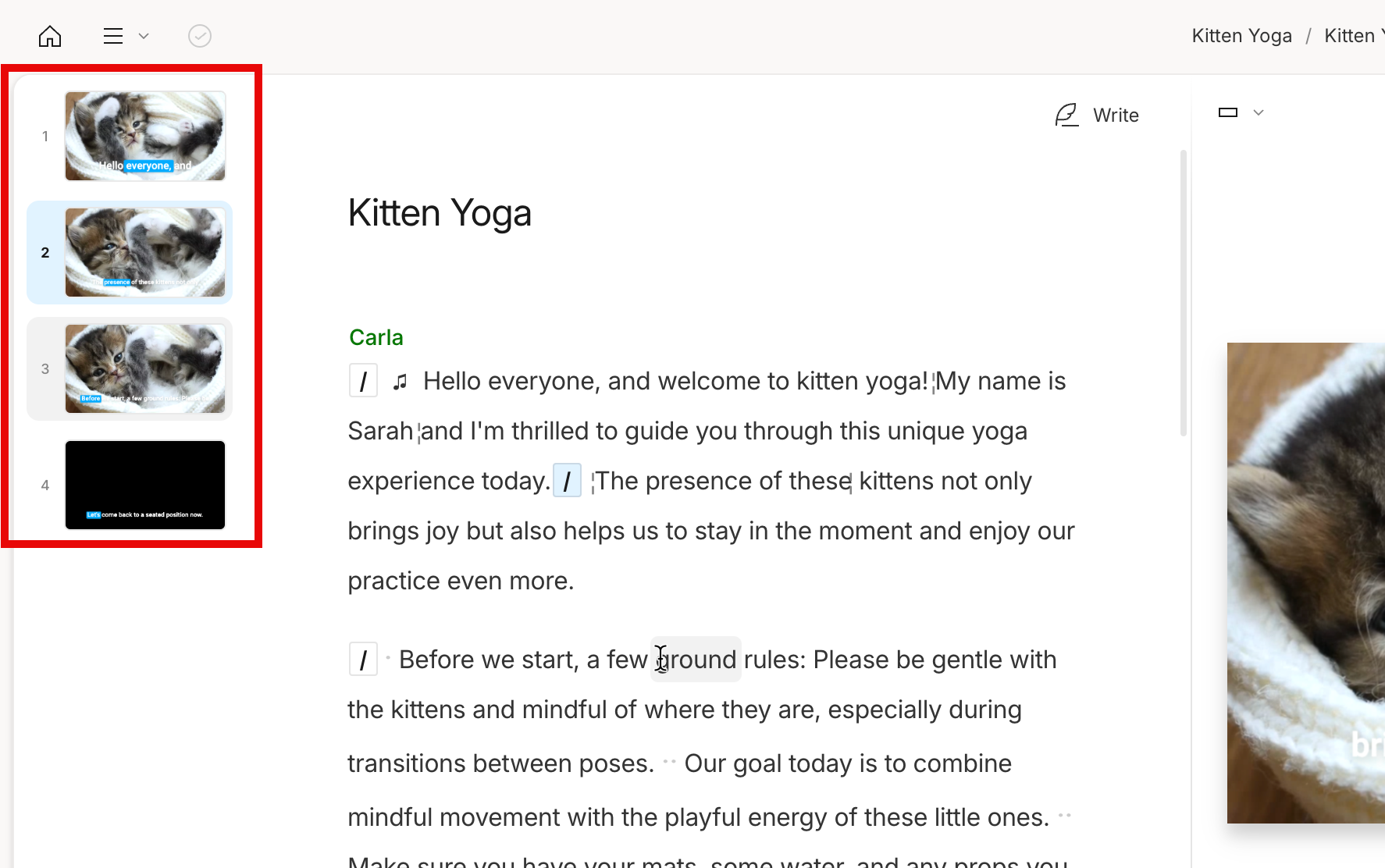Click the slash scene marker before Hello everyone
The image size is (1385, 868).
pyautogui.click(x=363, y=381)
